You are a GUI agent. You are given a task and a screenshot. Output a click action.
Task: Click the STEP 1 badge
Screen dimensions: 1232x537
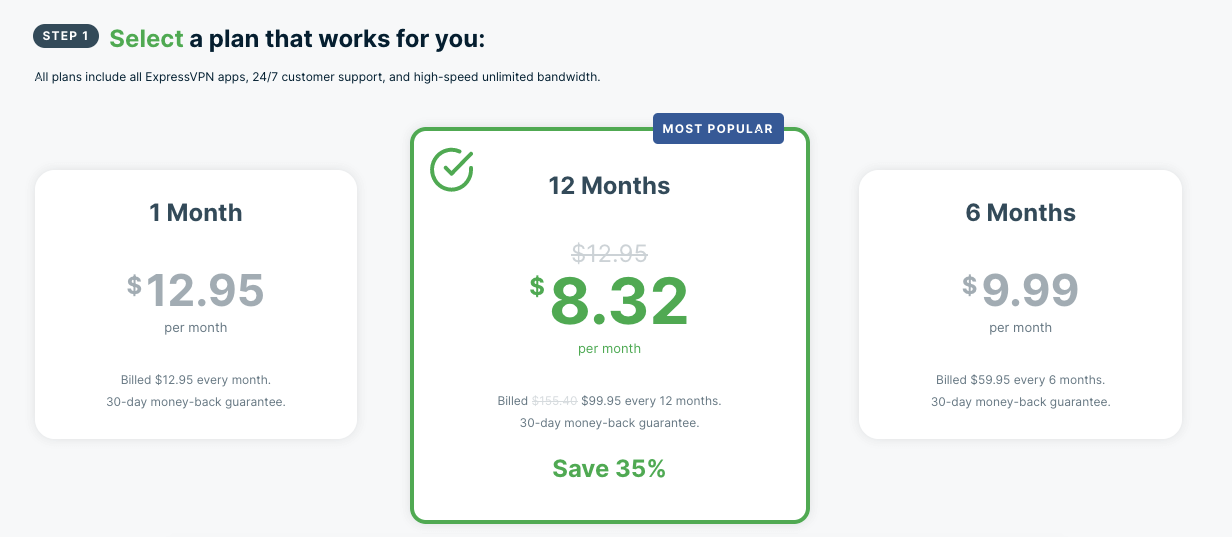[66, 36]
